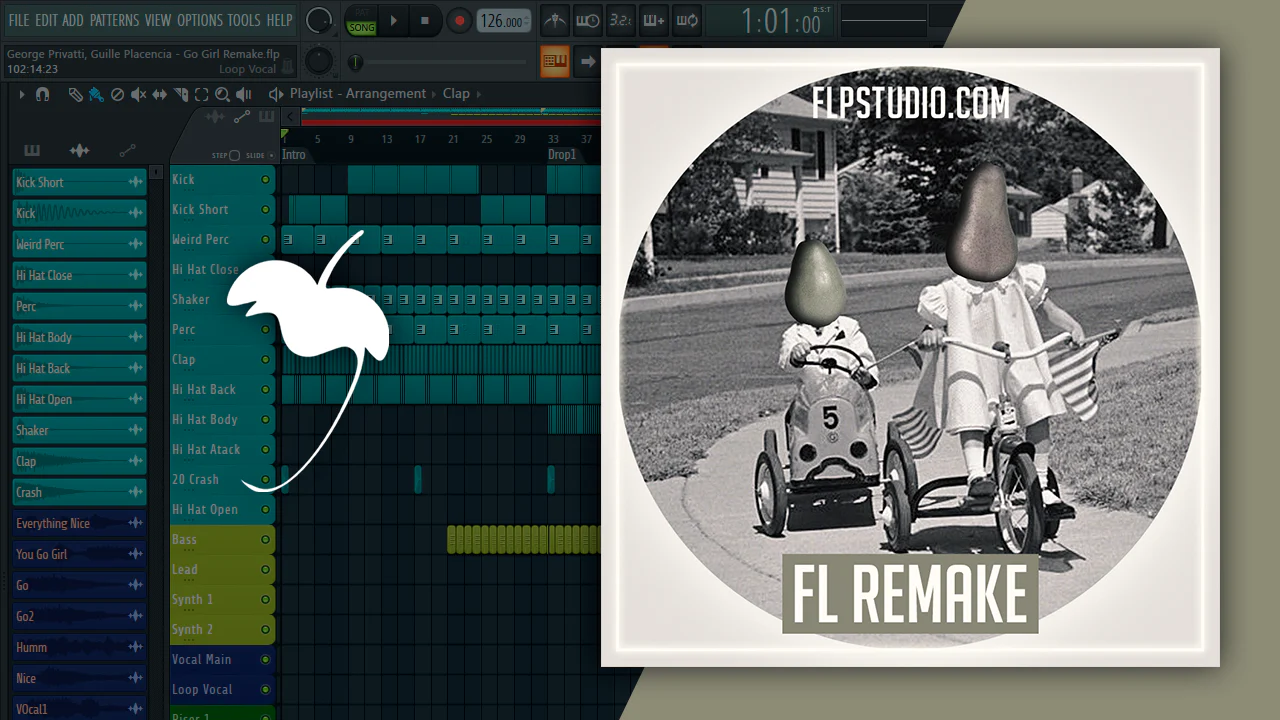Click the loop record keyboard icon

point(686,20)
